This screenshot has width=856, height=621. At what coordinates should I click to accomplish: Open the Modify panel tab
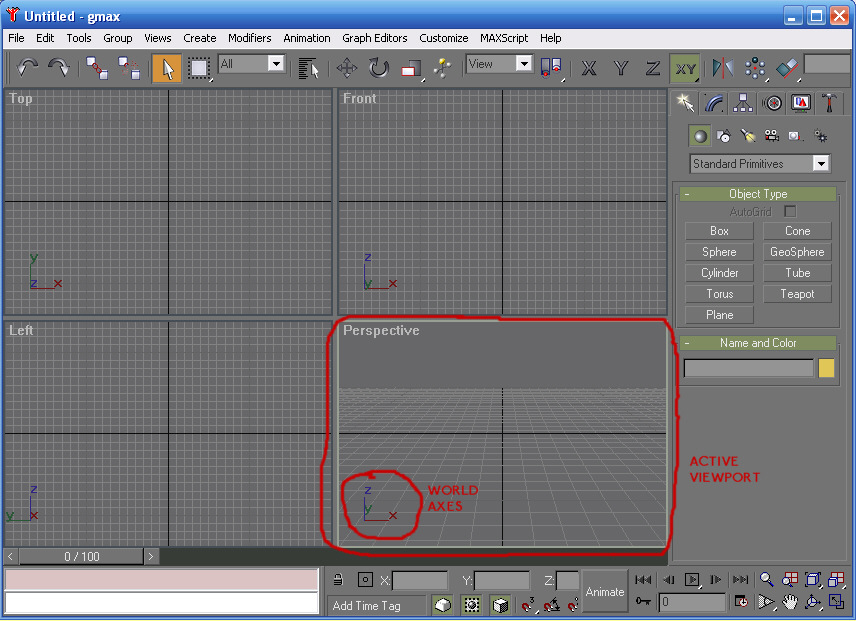click(x=714, y=103)
